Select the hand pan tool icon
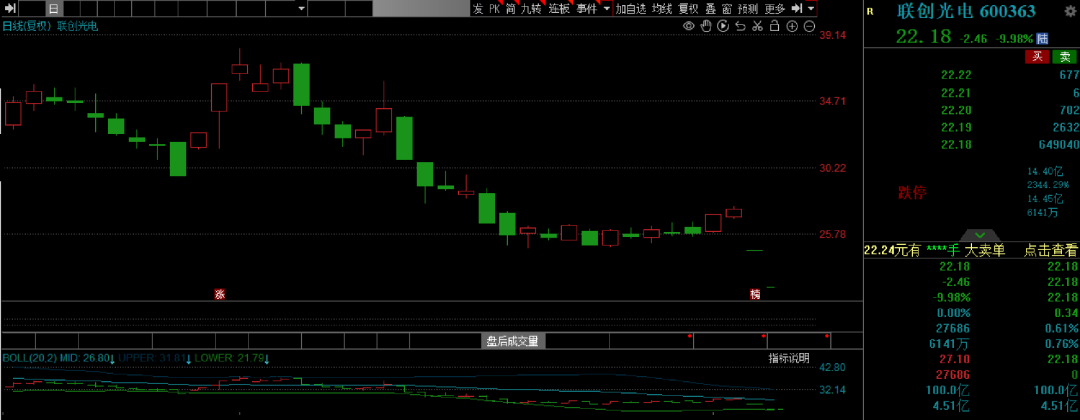Image resolution: width=1080 pixels, height=420 pixels. [x=706, y=26]
